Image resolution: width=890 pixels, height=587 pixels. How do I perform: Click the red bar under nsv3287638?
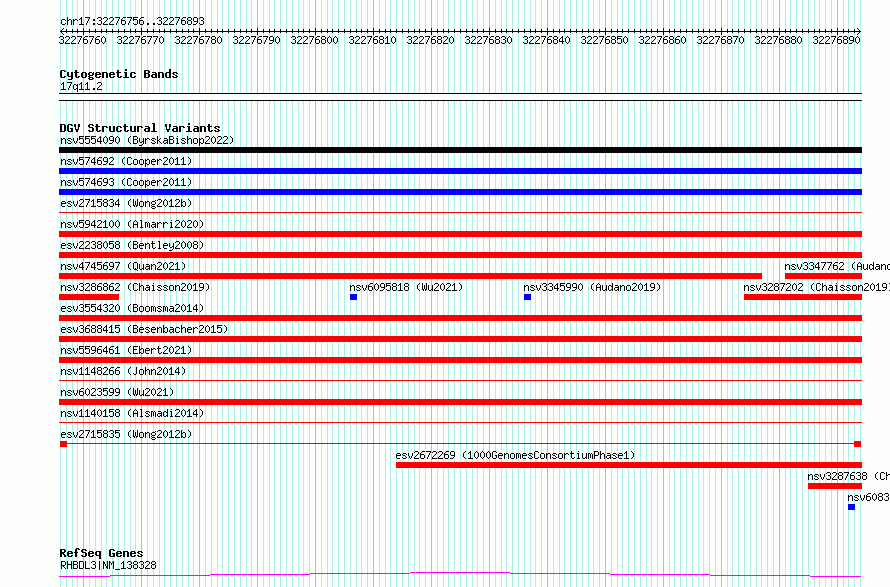click(835, 486)
